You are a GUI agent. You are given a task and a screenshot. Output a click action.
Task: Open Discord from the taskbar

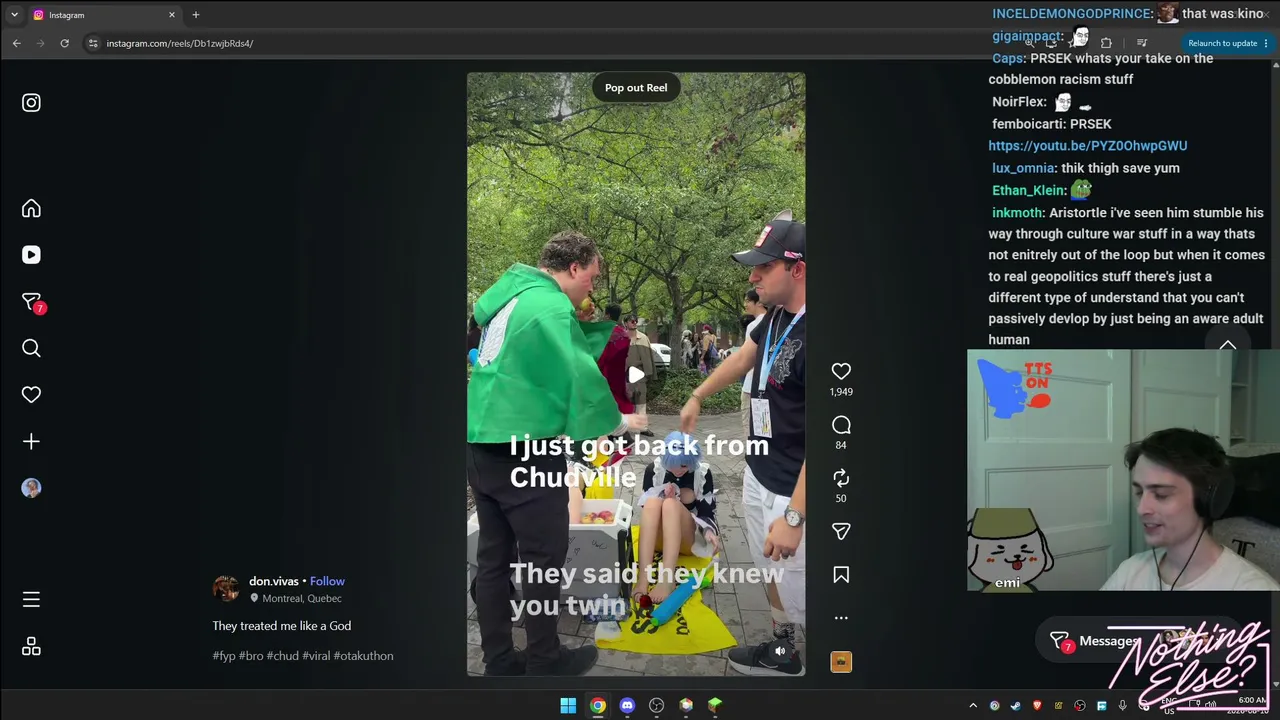point(627,705)
